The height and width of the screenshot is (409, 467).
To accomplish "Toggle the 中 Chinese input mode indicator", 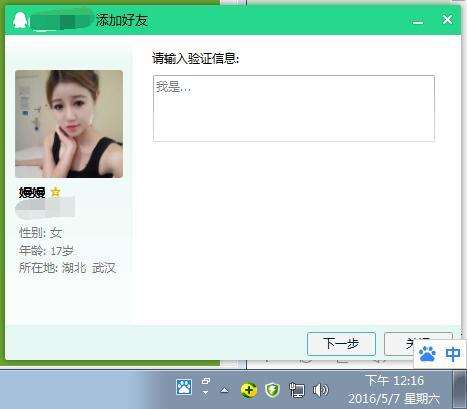I will [453, 354].
